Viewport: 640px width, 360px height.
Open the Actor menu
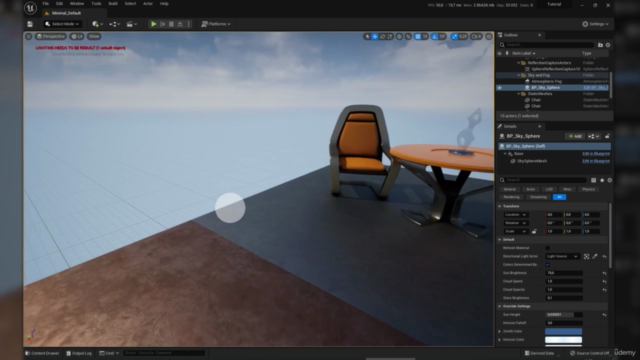pyautogui.click(x=148, y=4)
